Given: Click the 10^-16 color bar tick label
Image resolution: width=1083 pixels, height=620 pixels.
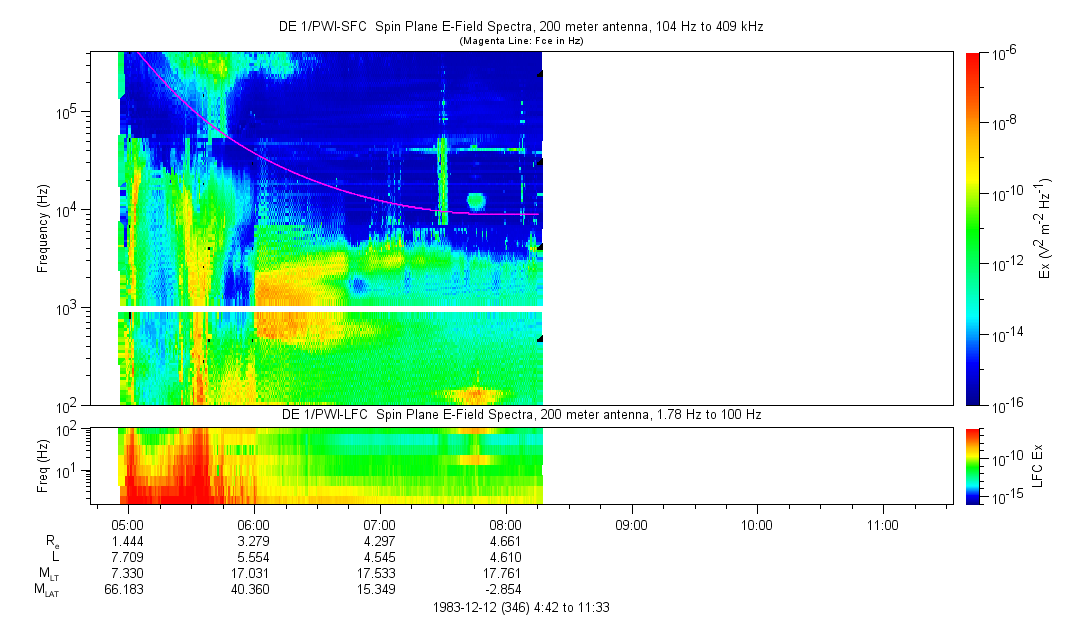Looking at the screenshot, I should pyautogui.click(x=1006, y=404).
